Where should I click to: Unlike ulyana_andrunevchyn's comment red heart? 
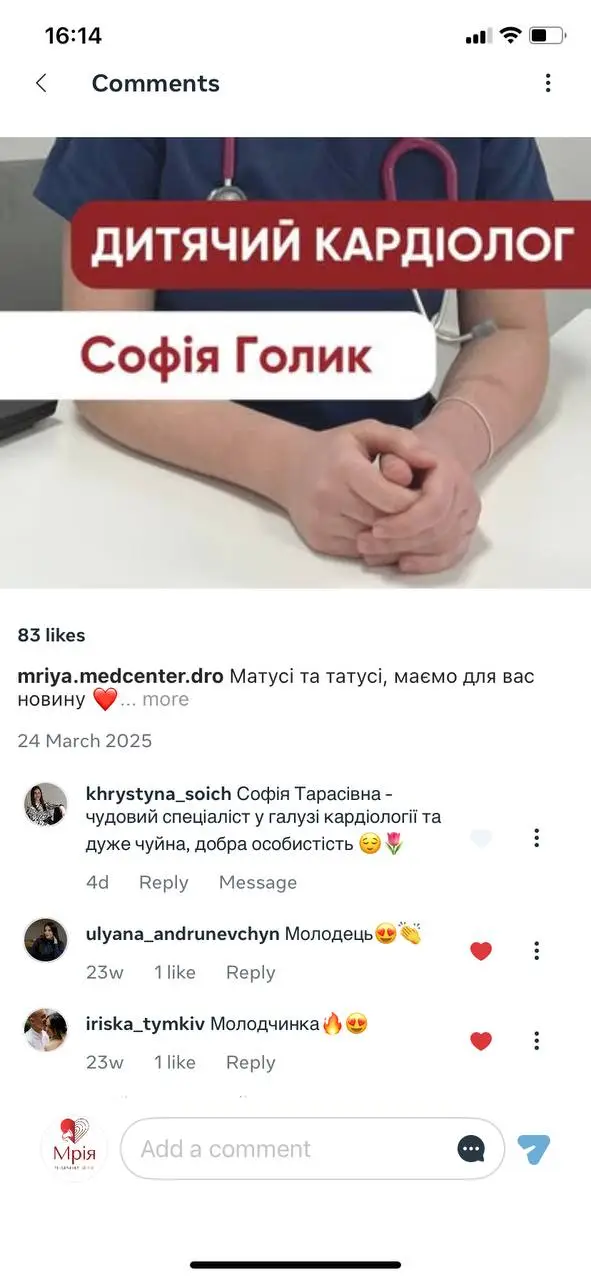[x=481, y=950]
